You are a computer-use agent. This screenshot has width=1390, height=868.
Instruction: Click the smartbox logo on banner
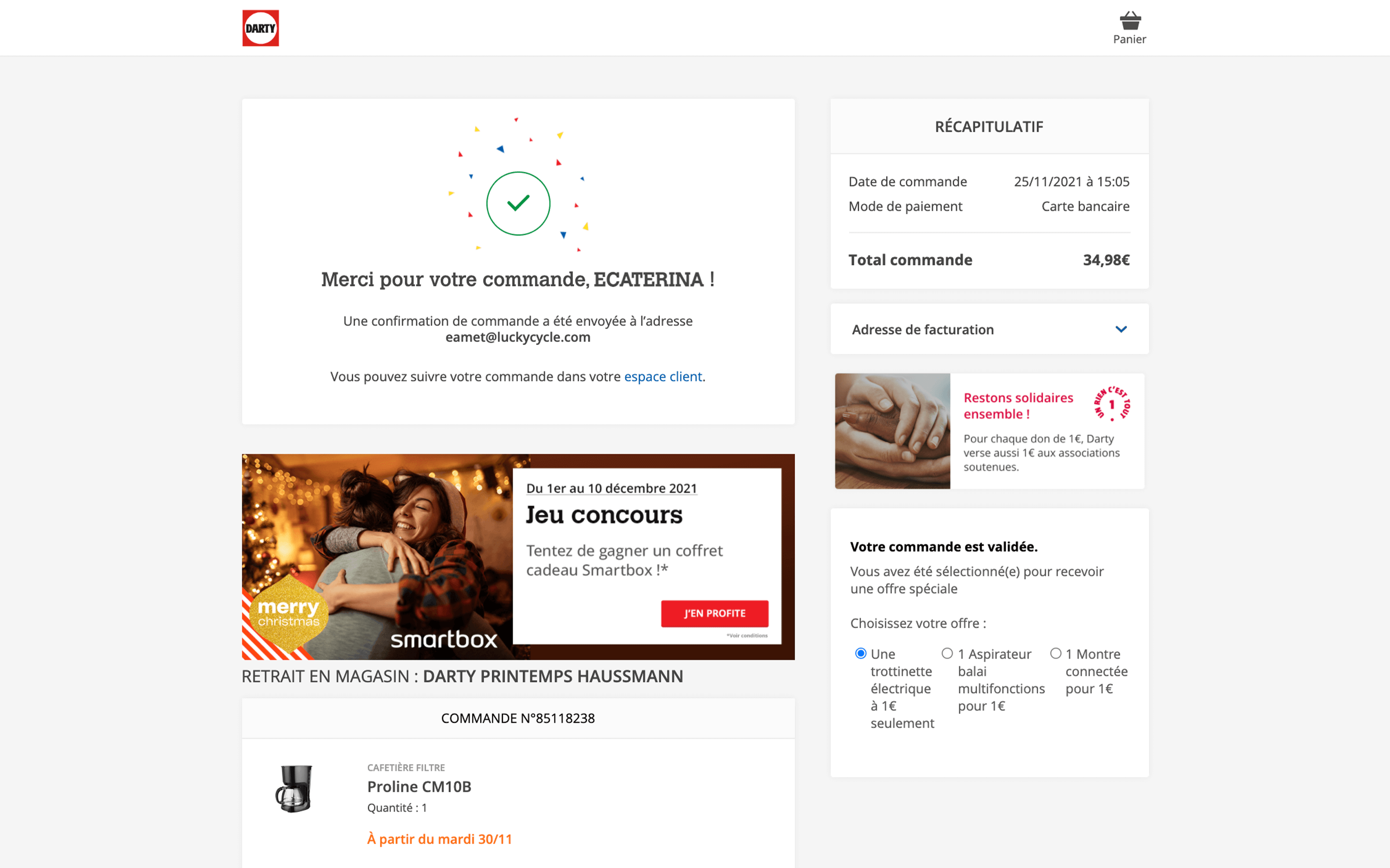point(443,639)
